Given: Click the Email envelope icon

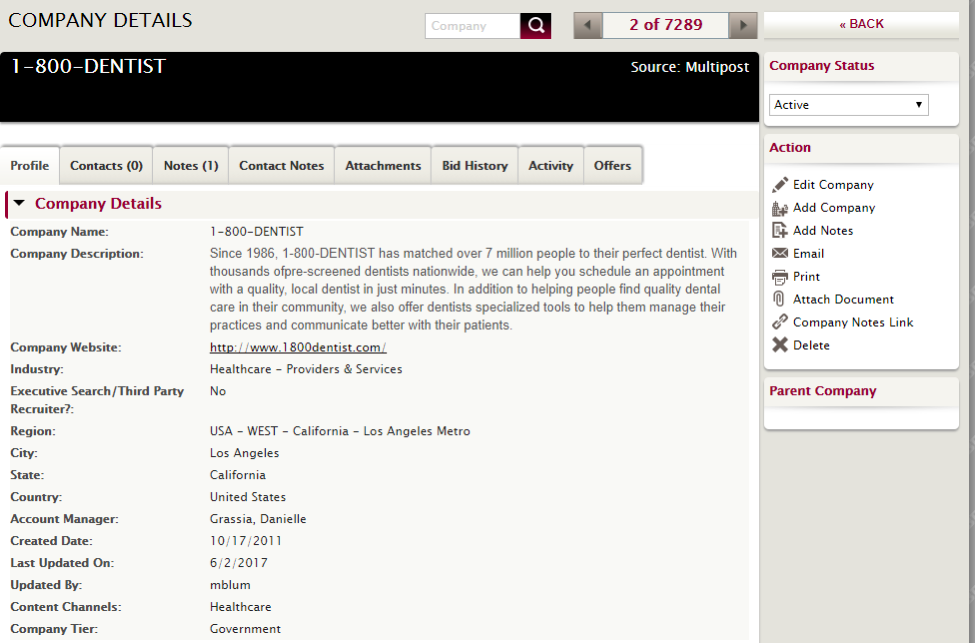Looking at the screenshot, I should [x=780, y=253].
